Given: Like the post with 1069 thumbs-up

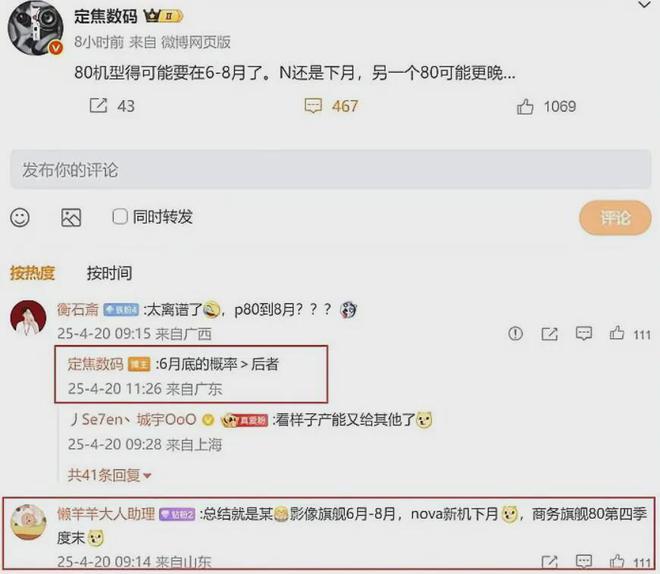Looking at the screenshot, I should [525, 106].
